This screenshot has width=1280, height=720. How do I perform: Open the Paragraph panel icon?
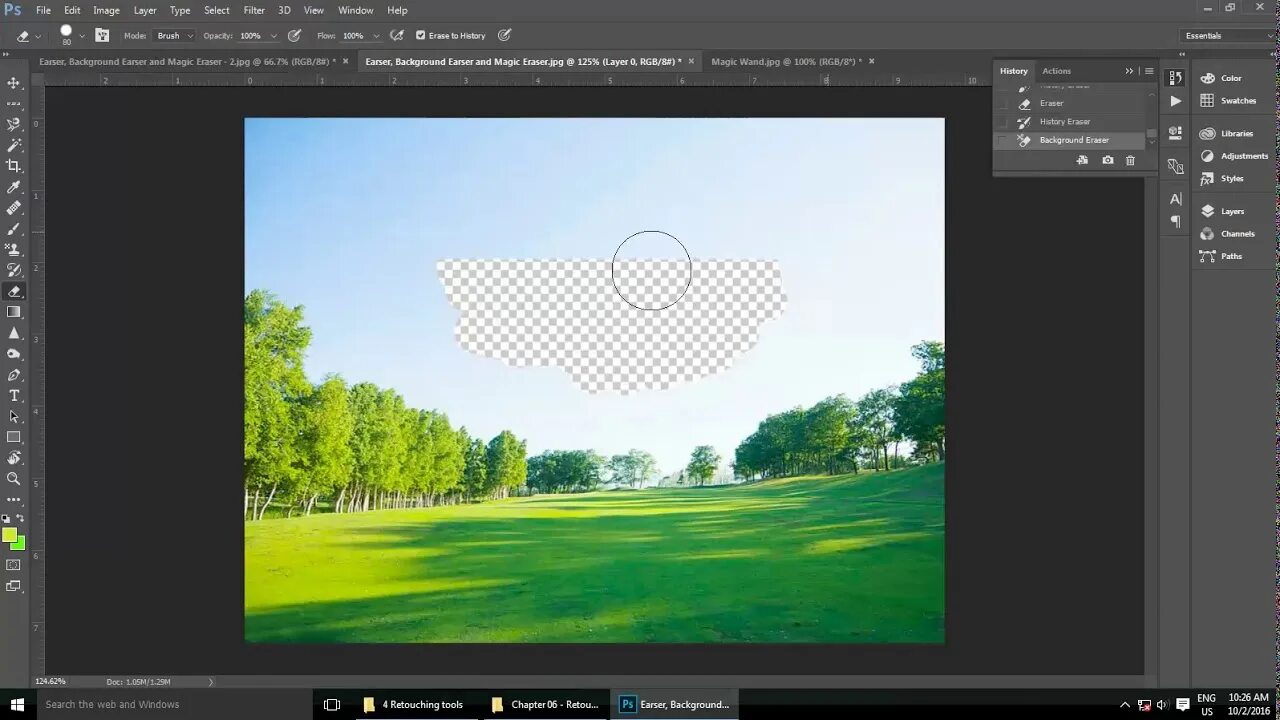1176,221
